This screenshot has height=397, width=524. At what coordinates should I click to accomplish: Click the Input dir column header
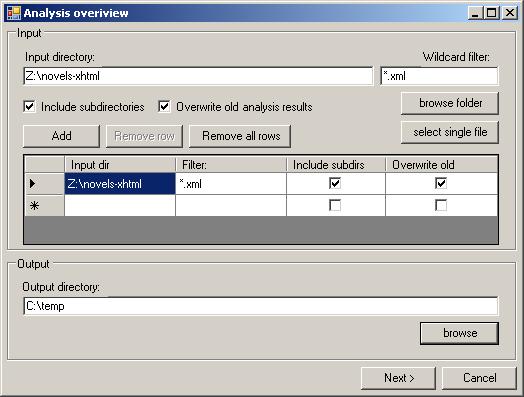coord(120,165)
